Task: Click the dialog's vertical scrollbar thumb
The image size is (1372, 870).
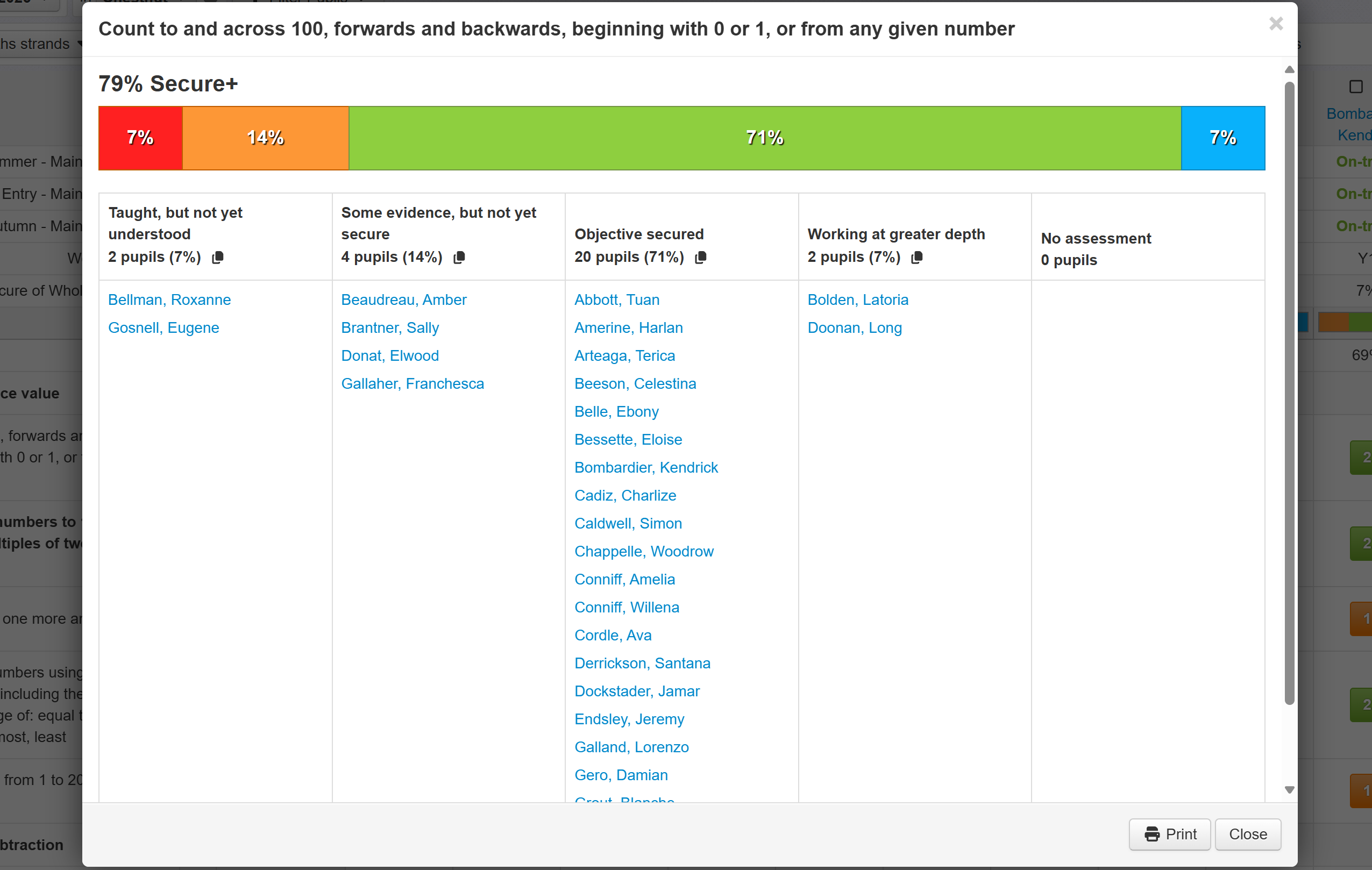Action: coord(1289,393)
